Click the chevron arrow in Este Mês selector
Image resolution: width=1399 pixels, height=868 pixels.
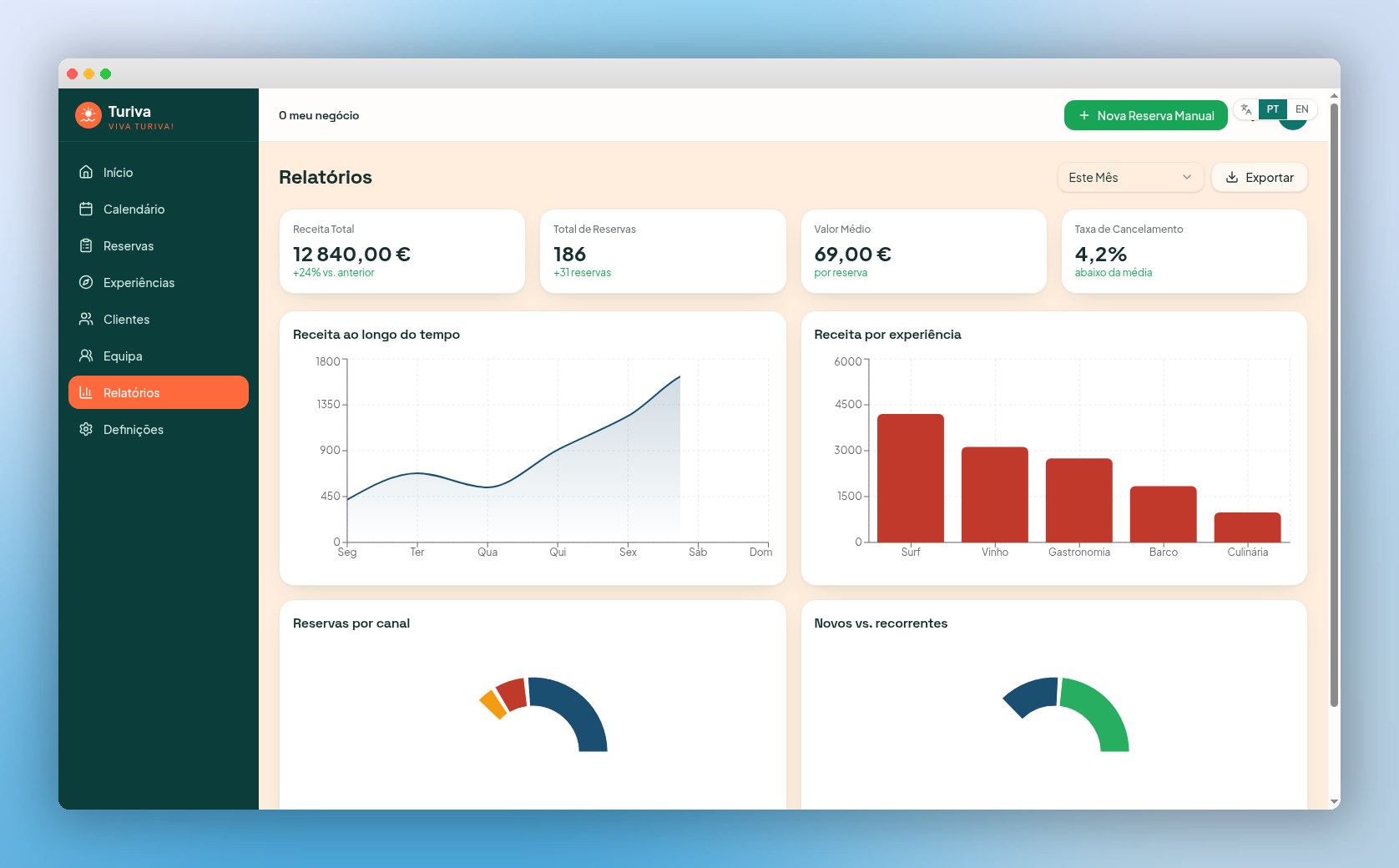[x=1186, y=178]
